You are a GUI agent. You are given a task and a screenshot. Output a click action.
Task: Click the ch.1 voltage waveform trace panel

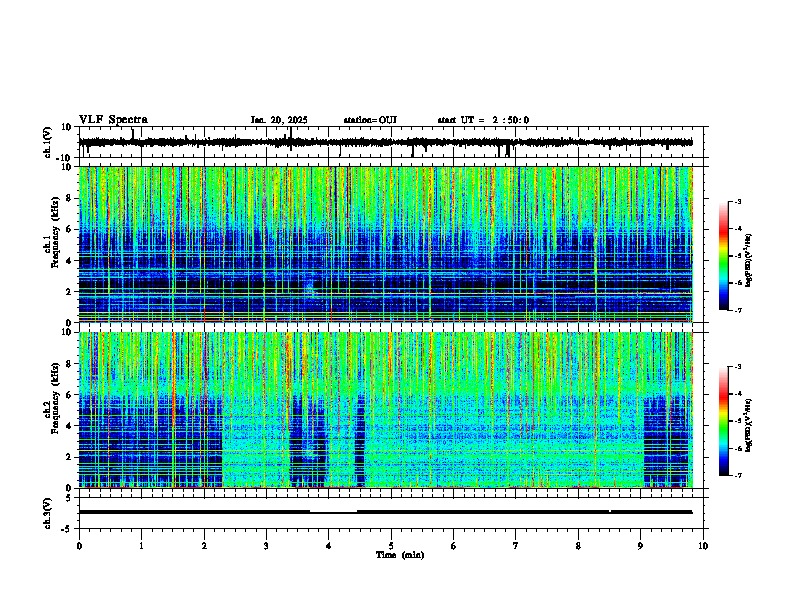pyautogui.click(x=391, y=142)
